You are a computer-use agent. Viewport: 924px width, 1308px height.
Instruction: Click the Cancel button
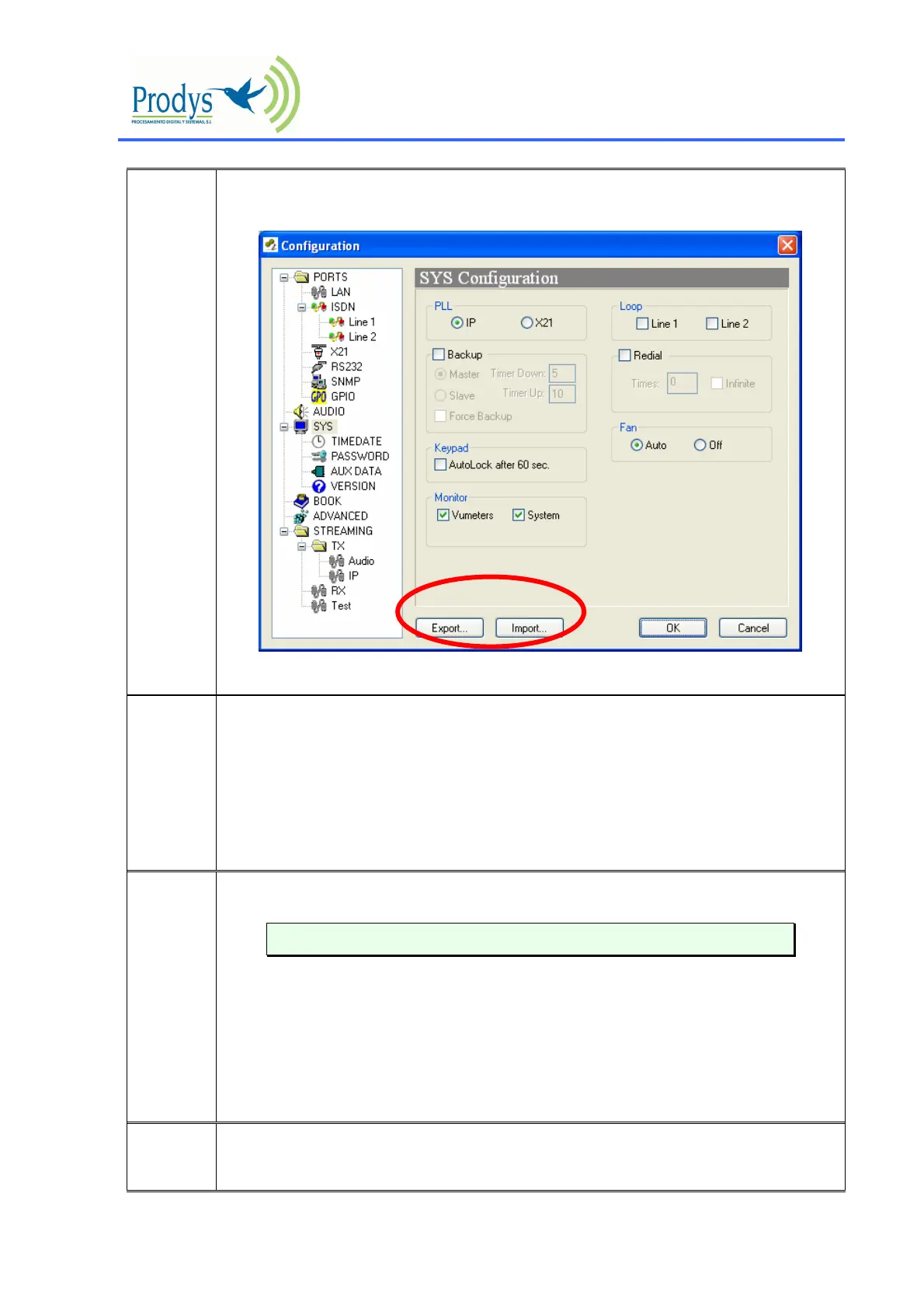click(x=753, y=628)
